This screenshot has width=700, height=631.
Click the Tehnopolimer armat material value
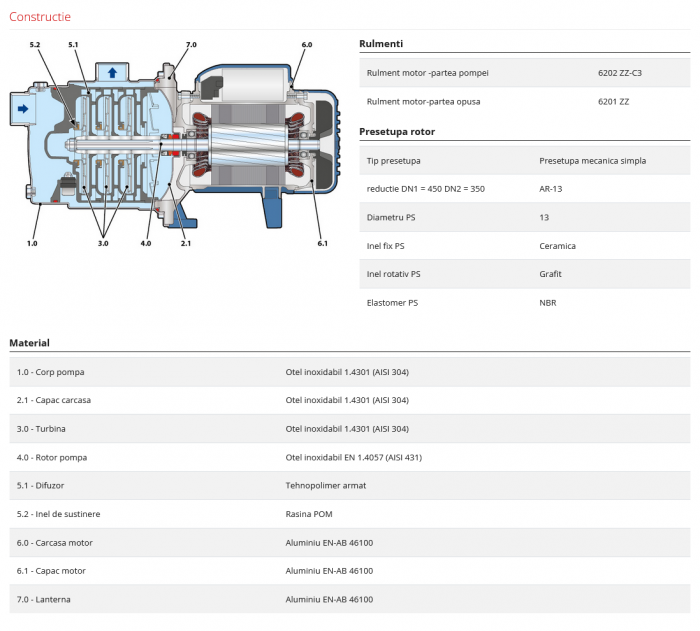pos(326,485)
